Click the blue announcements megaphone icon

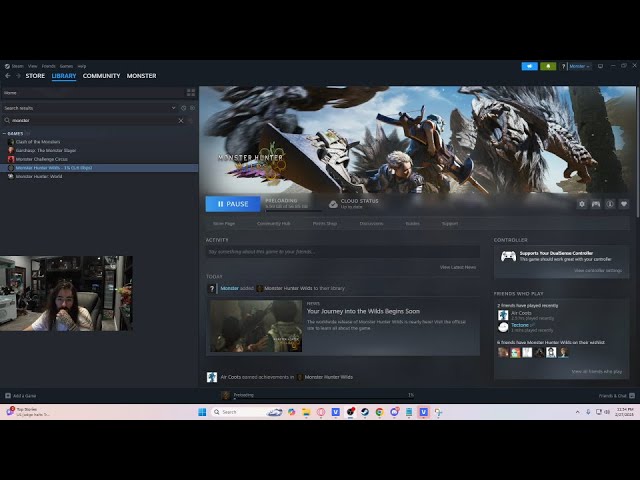(x=530, y=66)
